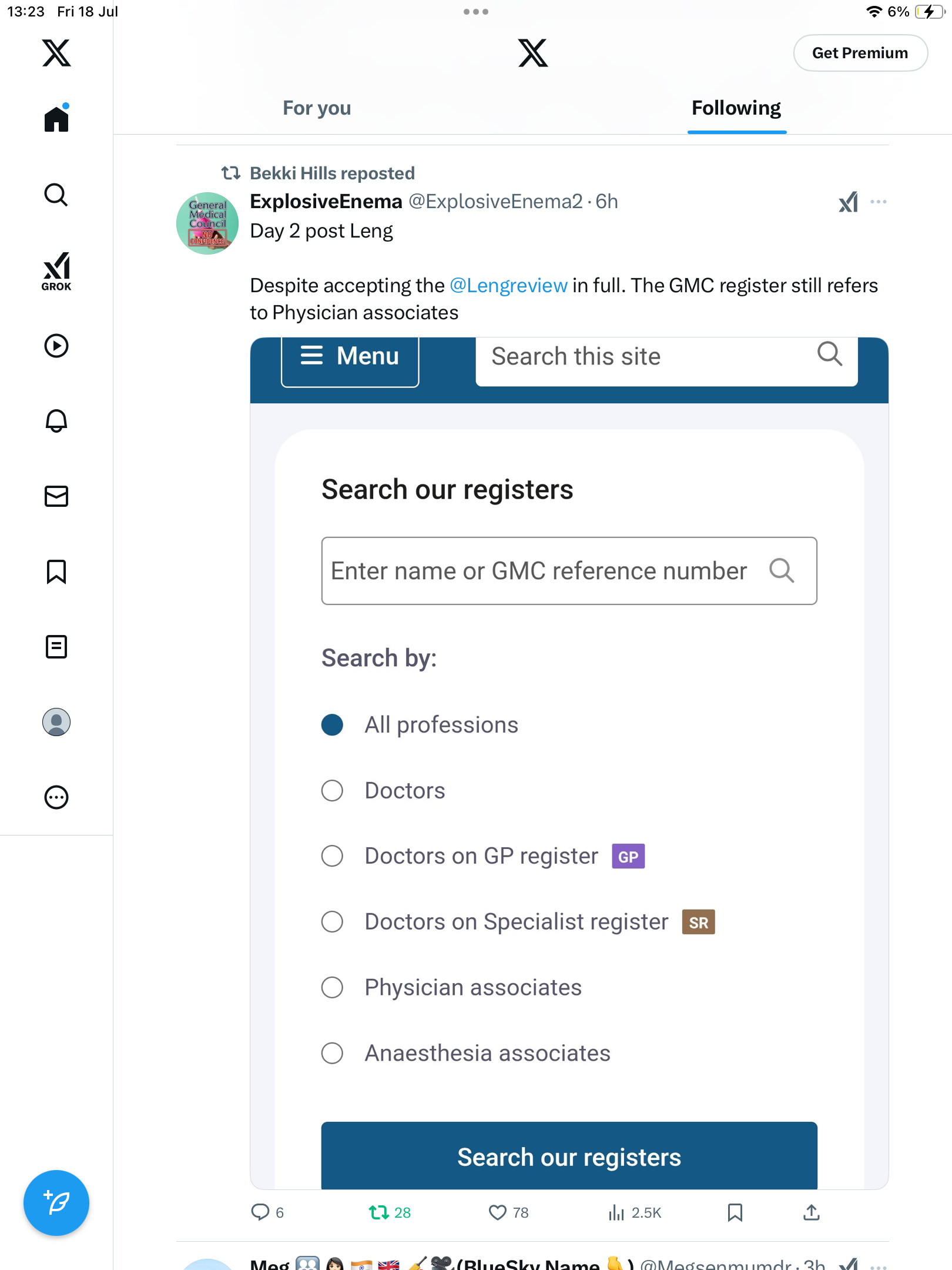The image size is (952, 1270).
Task: Open the @Lengreview mention link
Action: (508, 286)
